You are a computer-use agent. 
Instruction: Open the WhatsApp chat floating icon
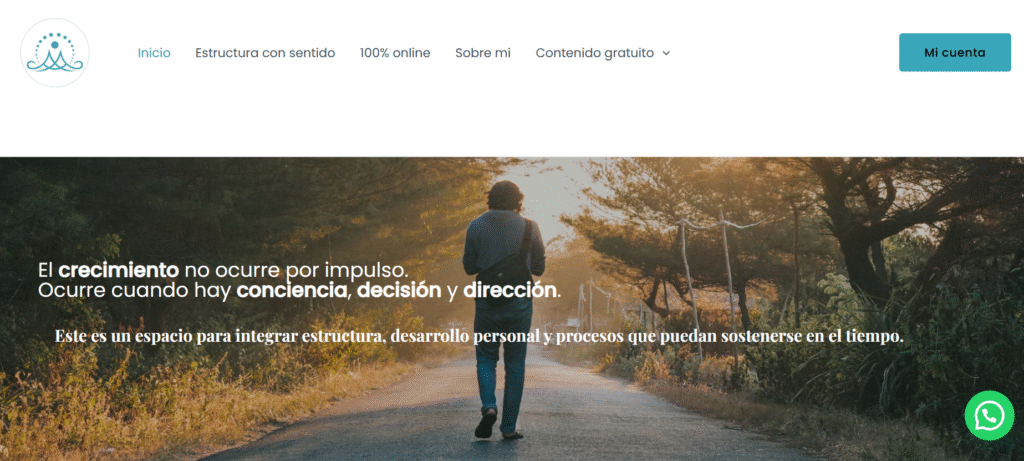pyautogui.click(x=989, y=415)
